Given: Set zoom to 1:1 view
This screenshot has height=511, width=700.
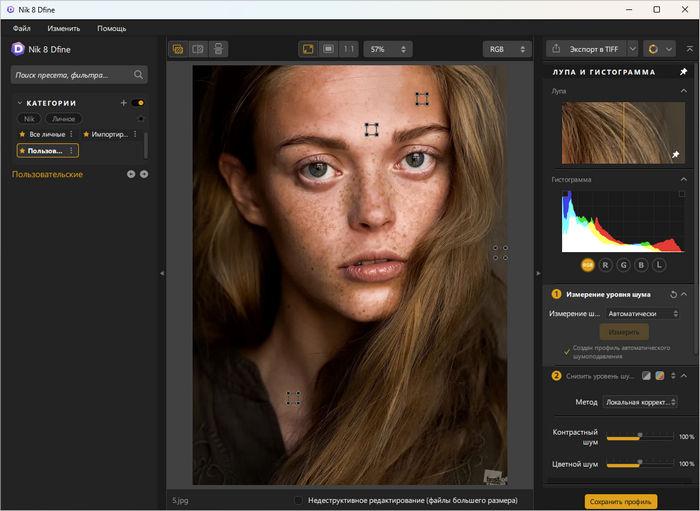Looking at the screenshot, I should tap(348, 48).
